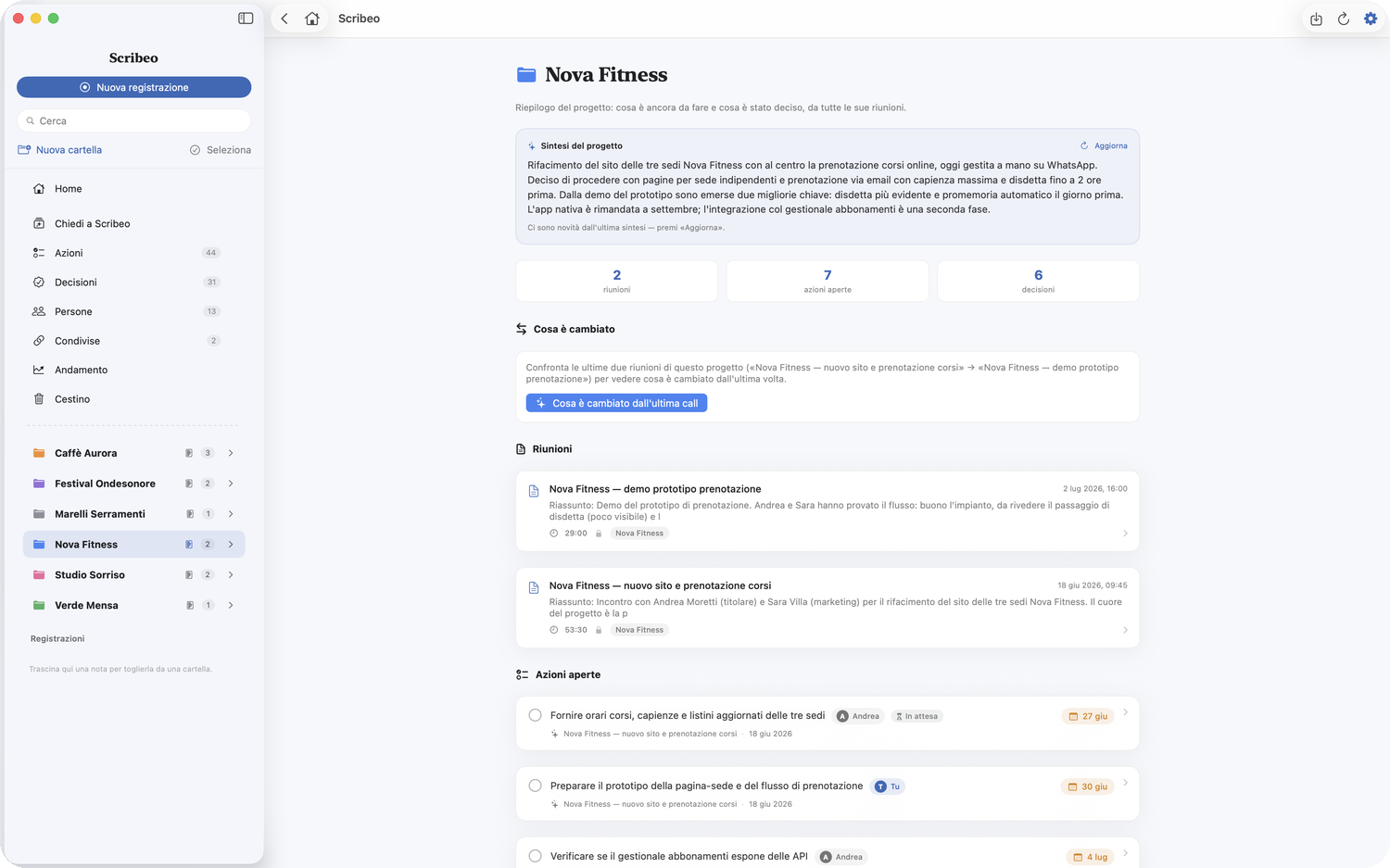Click the Verde Mensa green folder icon

tap(39, 605)
